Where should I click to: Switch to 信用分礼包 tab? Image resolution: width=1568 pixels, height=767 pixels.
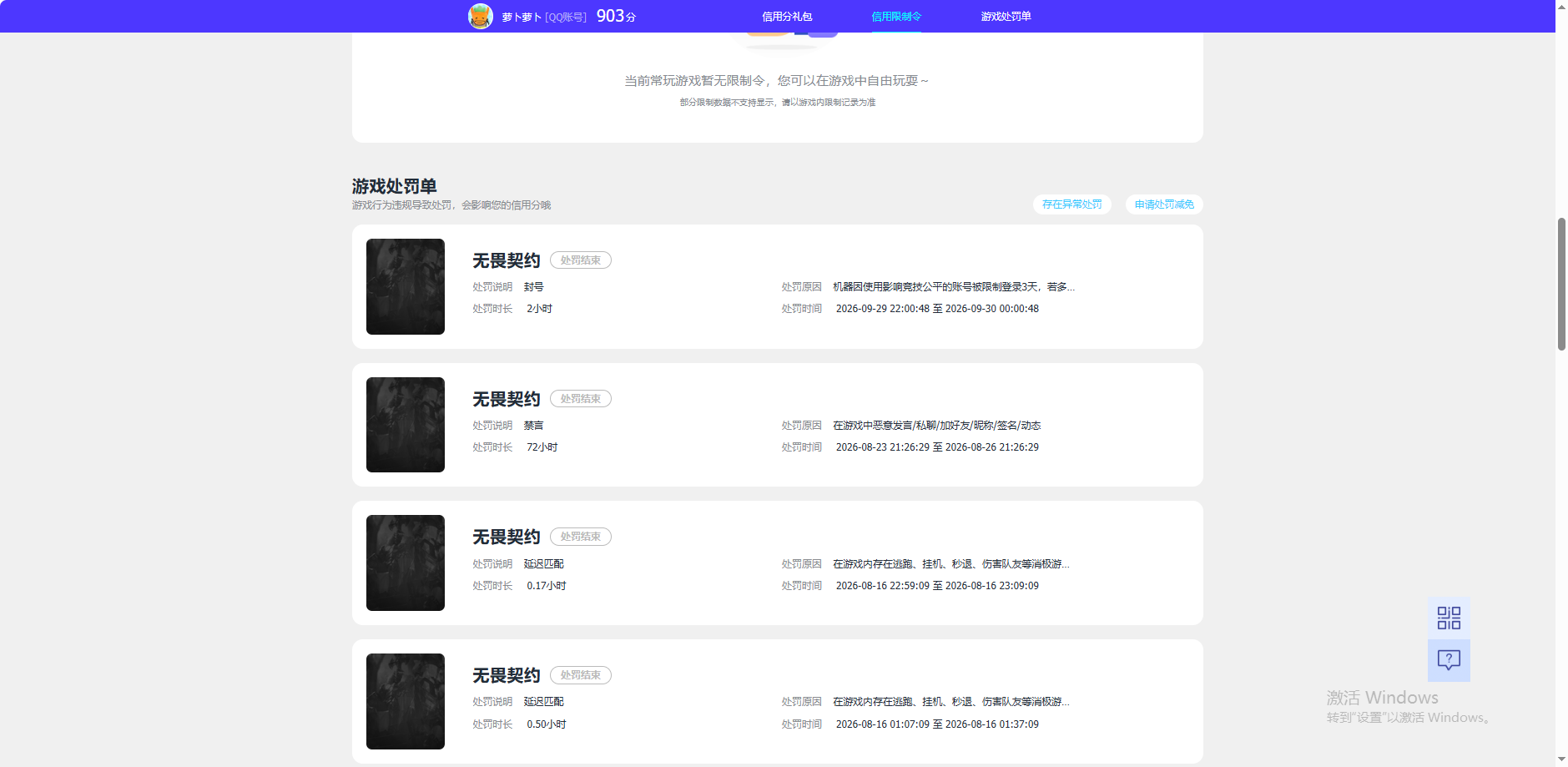(787, 17)
